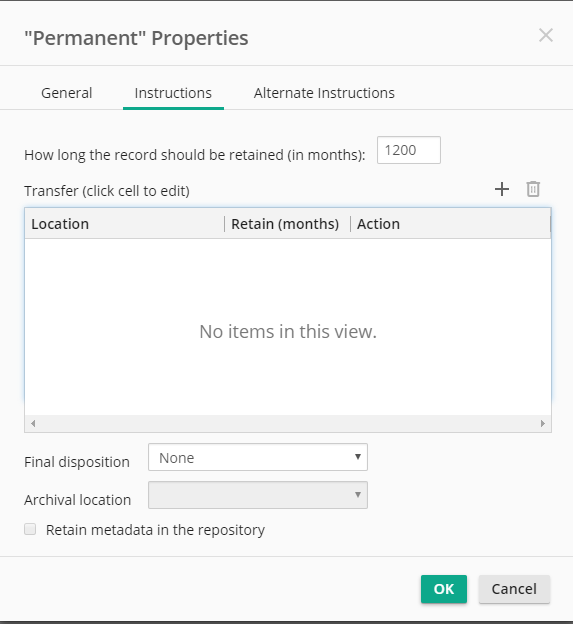Click the Retain (months) column header

click(287, 224)
